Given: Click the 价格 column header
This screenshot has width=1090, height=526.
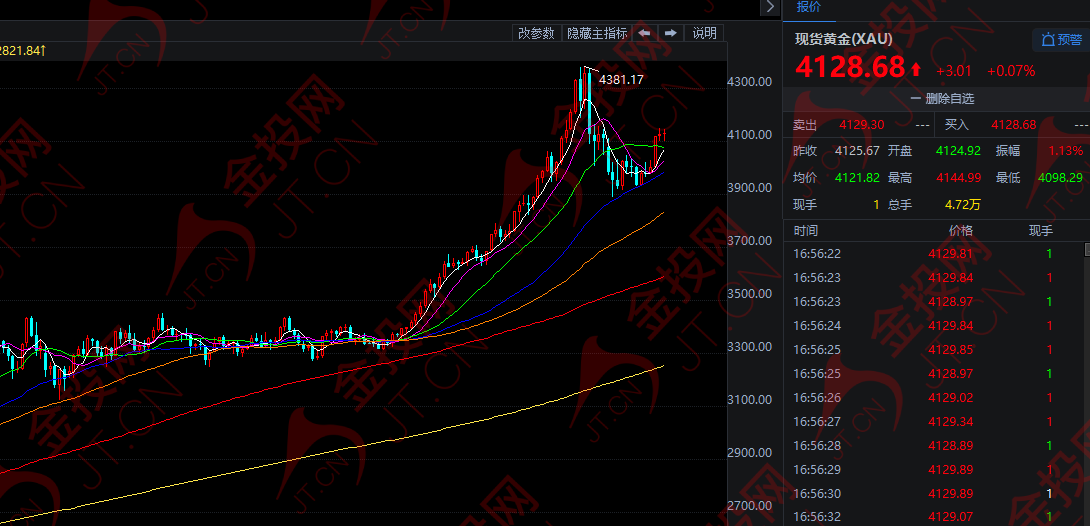Looking at the screenshot, I should tap(961, 231).
